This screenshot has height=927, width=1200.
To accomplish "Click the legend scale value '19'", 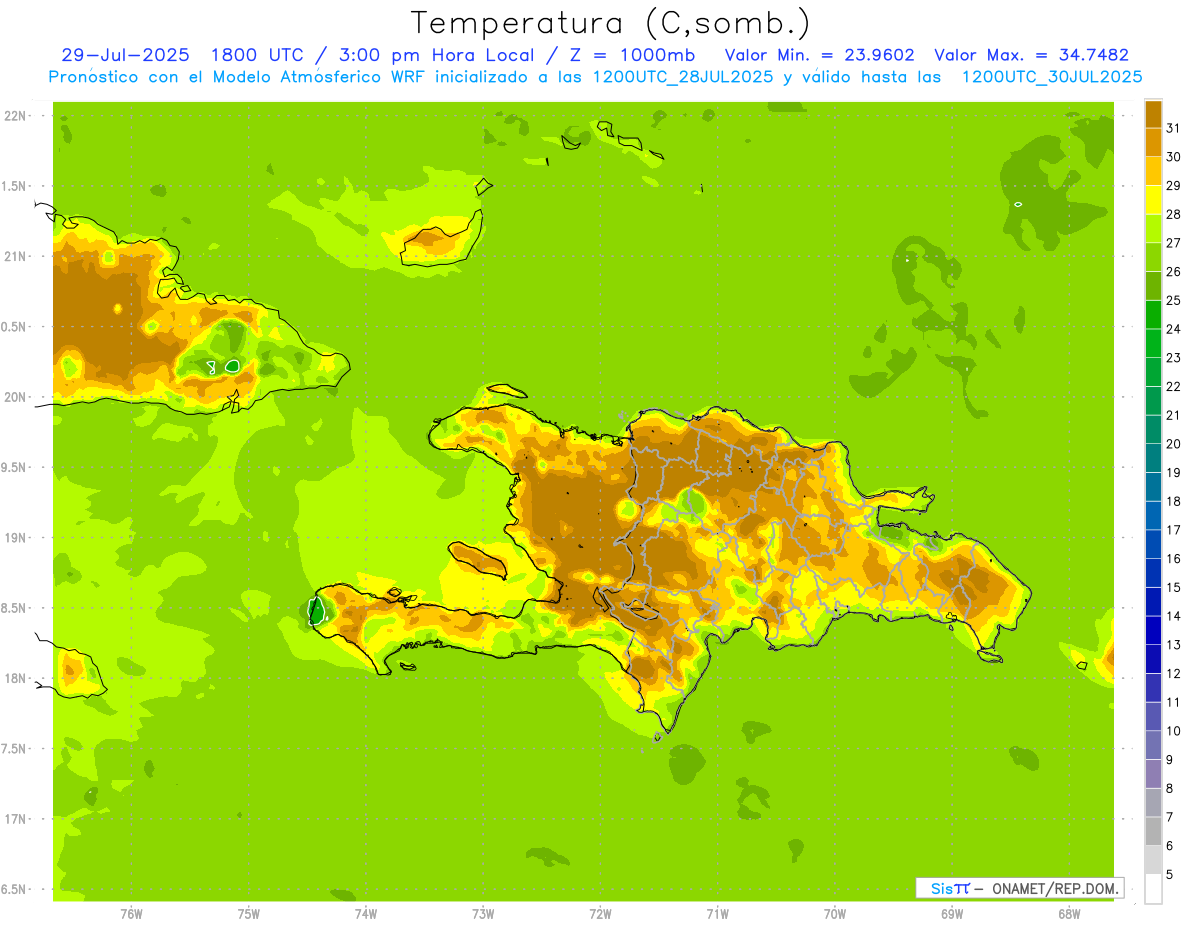I will coord(1173,473).
